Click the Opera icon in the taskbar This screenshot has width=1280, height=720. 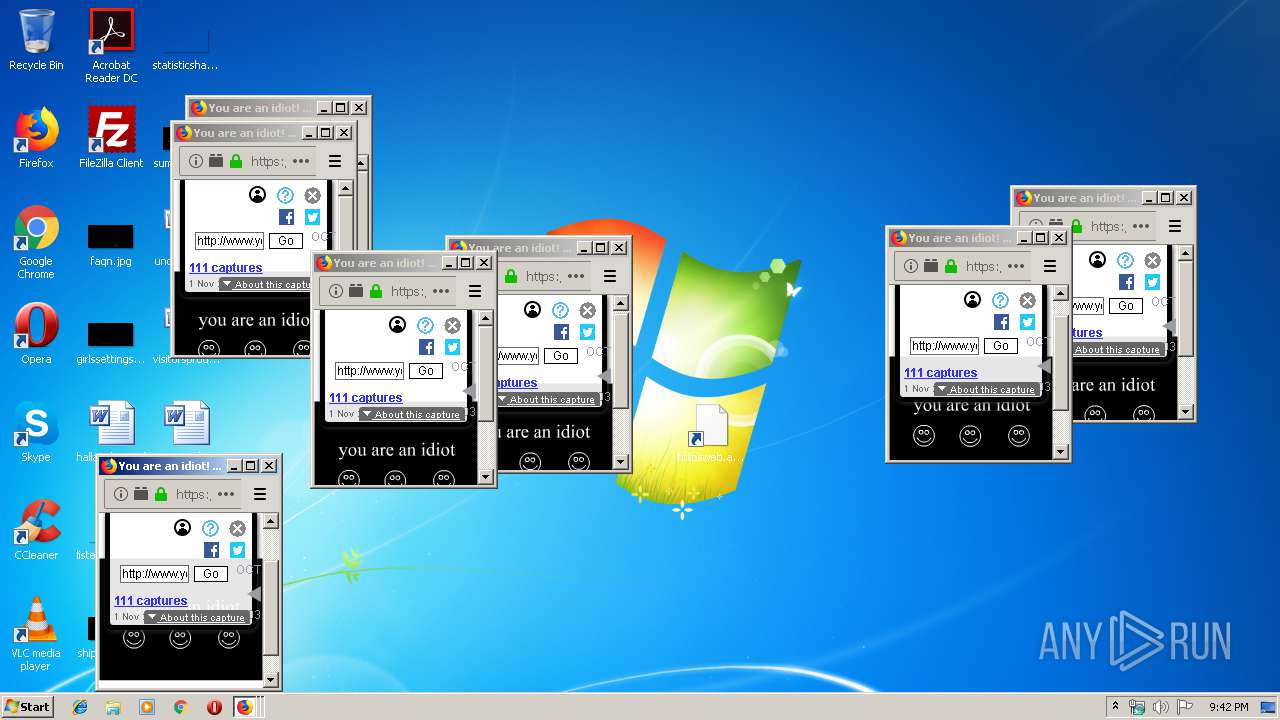[x=214, y=707]
